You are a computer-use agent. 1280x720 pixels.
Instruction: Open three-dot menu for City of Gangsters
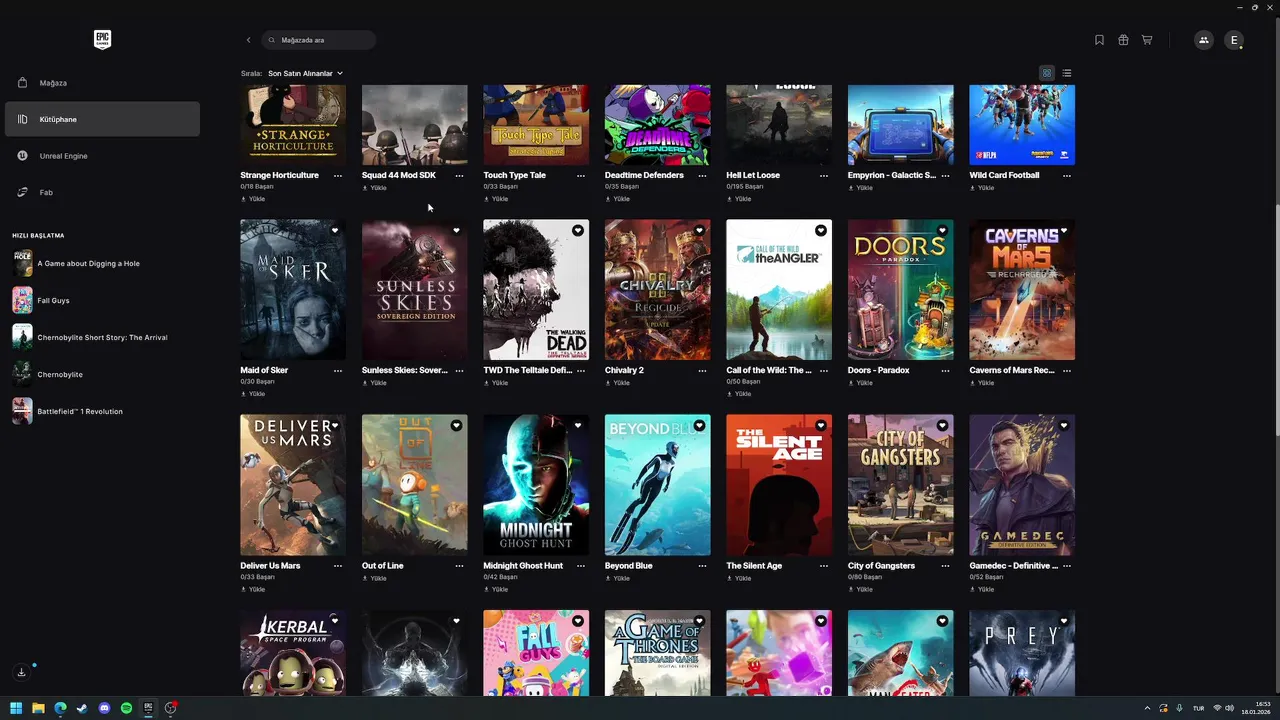point(945,566)
